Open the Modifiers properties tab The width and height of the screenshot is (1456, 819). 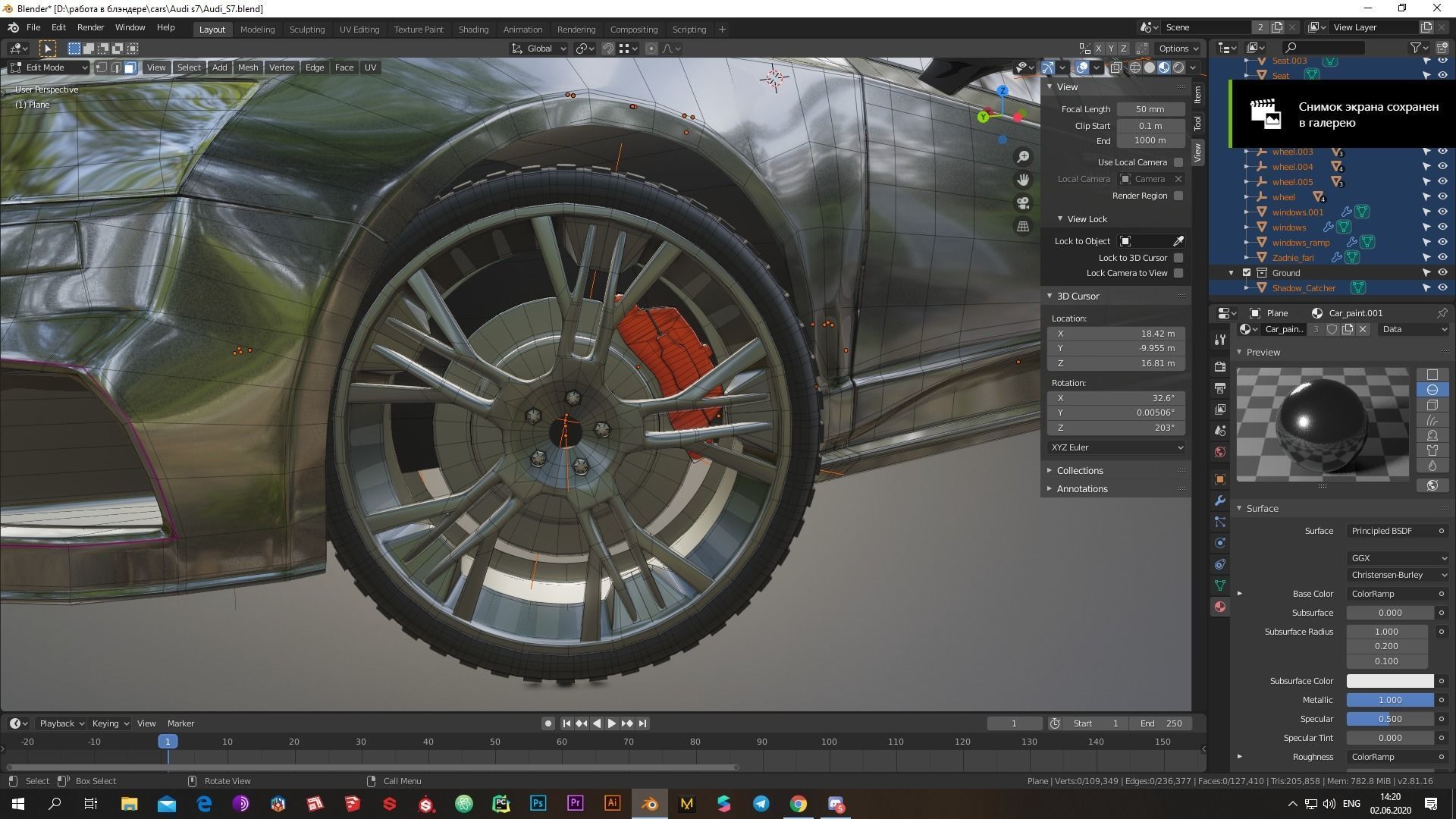tap(1219, 500)
